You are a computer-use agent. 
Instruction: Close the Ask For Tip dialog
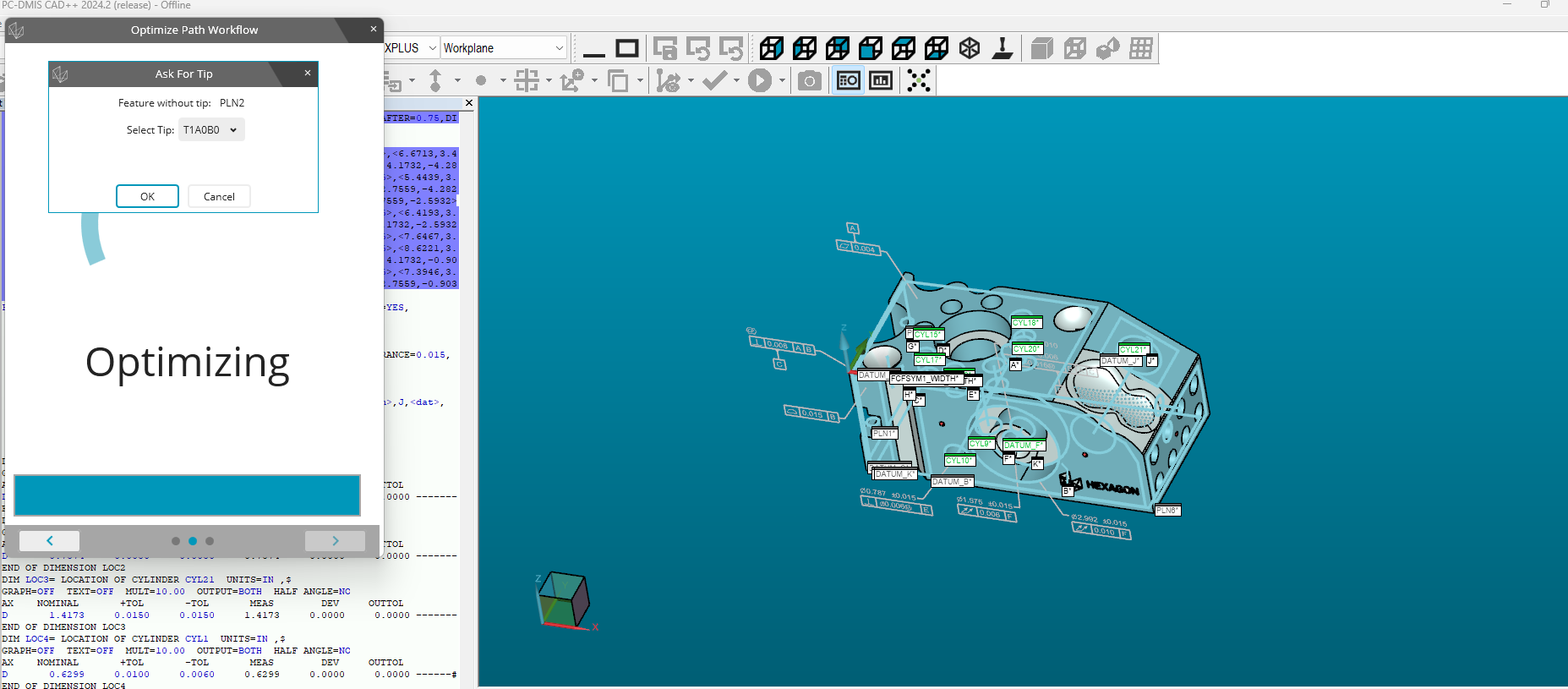point(308,74)
